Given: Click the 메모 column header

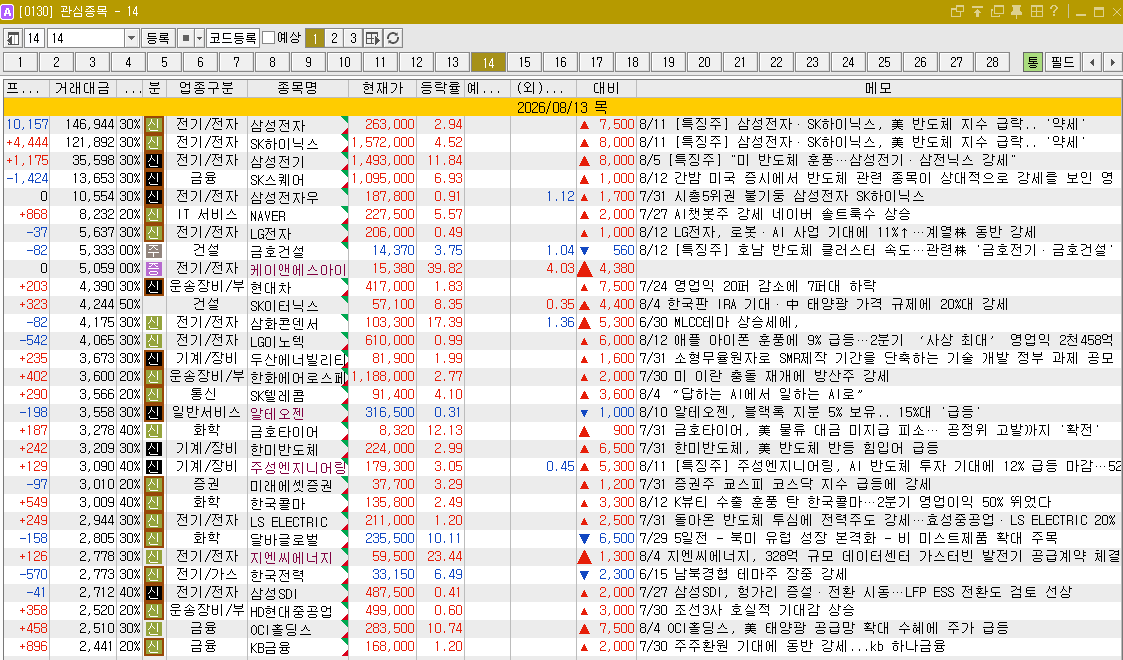Looking at the screenshot, I should [x=878, y=88].
